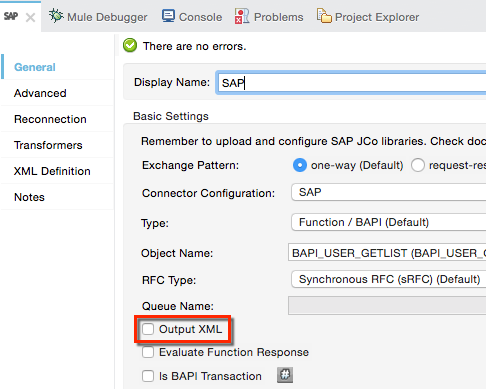The image size is (486, 389).
Task: Select the SAP editor tab
Action: (11, 16)
